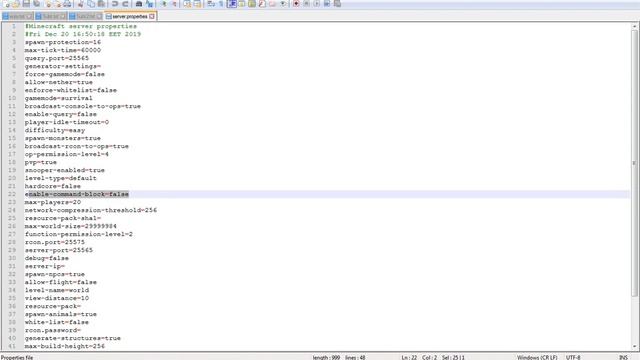Click the 'Ln : 22' status entry
The height and width of the screenshot is (360, 640).
(409, 357)
